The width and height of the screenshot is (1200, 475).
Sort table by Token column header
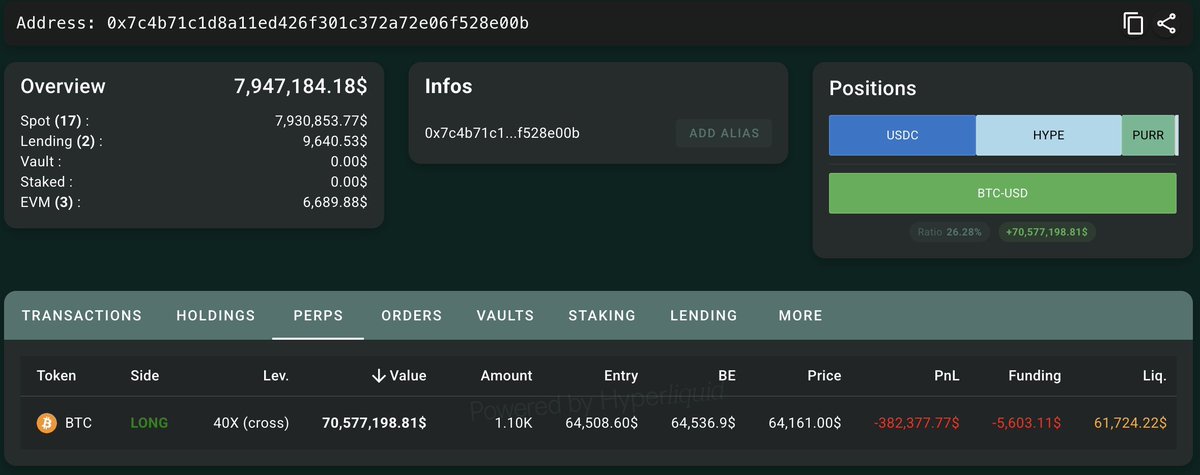coord(56,376)
